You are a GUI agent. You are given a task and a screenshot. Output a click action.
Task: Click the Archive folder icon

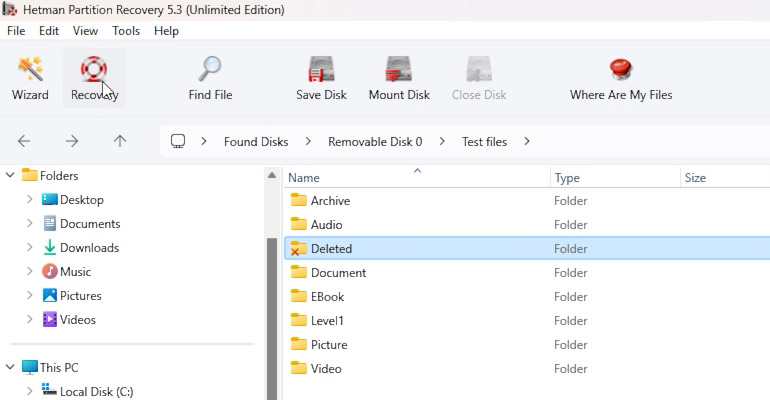pyautogui.click(x=299, y=200)
